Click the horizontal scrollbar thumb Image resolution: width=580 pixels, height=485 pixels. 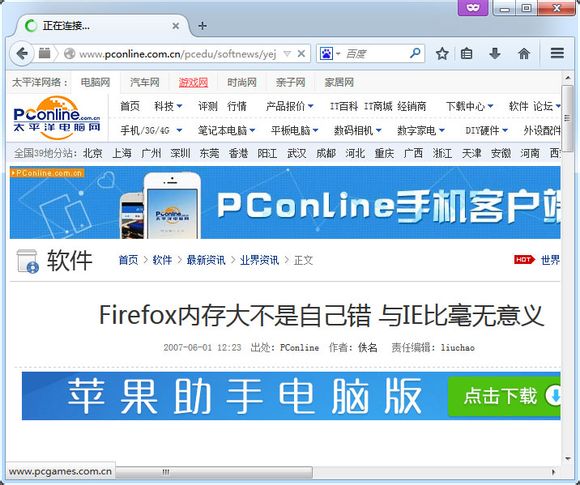click(x=214, y=472)
